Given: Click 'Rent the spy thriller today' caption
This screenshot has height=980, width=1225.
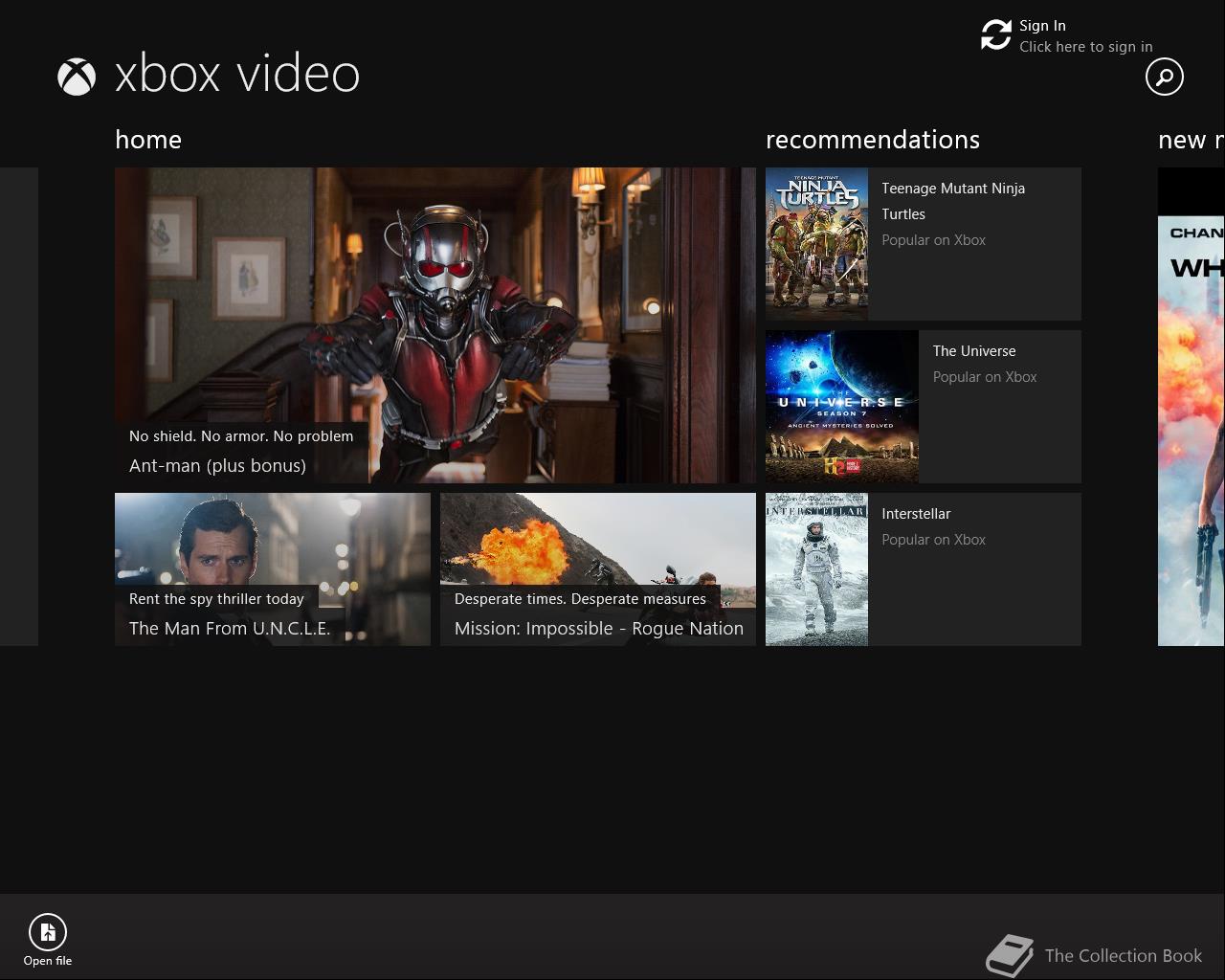Looking at the screenshot, I should pos(216,599).
